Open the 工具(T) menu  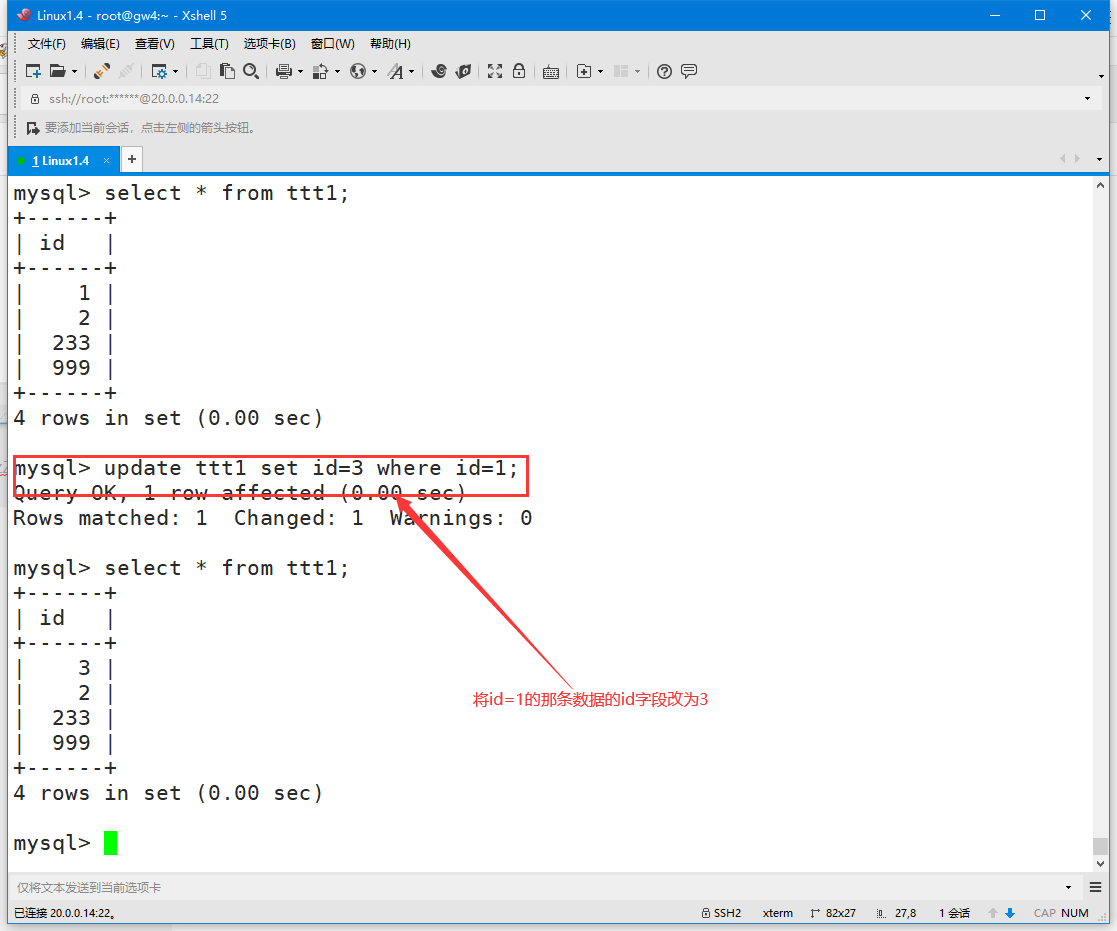[209, 43]
